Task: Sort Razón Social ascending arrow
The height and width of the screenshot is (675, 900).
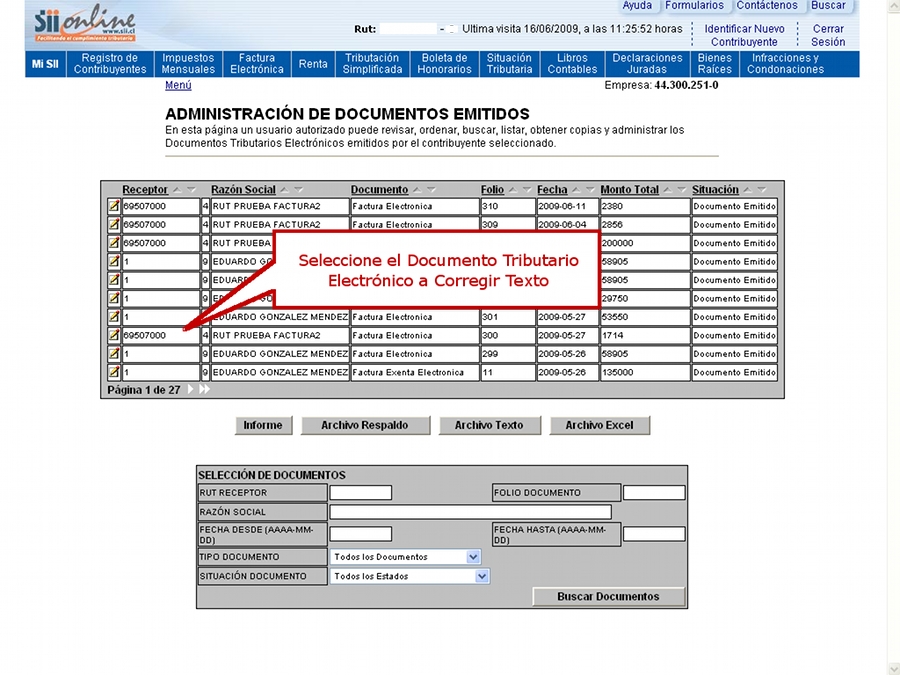Action: point(285,189)
